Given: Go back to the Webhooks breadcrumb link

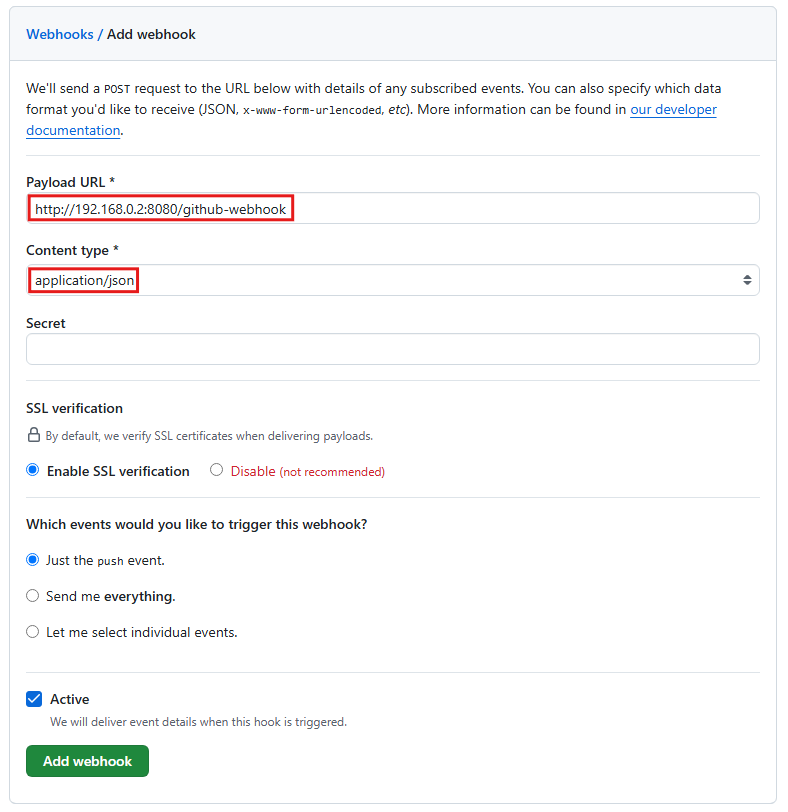Looking at the screenshot, I should coord(60,34).
